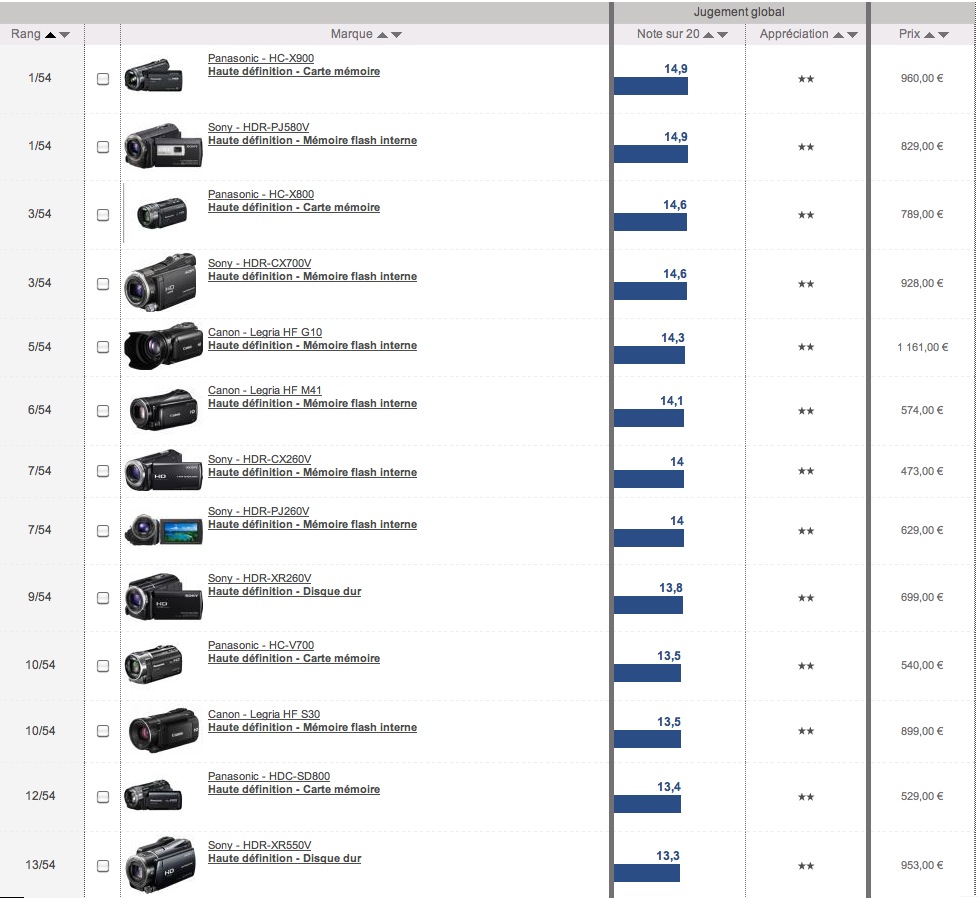Image resolution: width=978 pixels, height=898 pixels.
Task: Tick the checkbox for Panasonic HC-X800
Action: click(103, 215)
